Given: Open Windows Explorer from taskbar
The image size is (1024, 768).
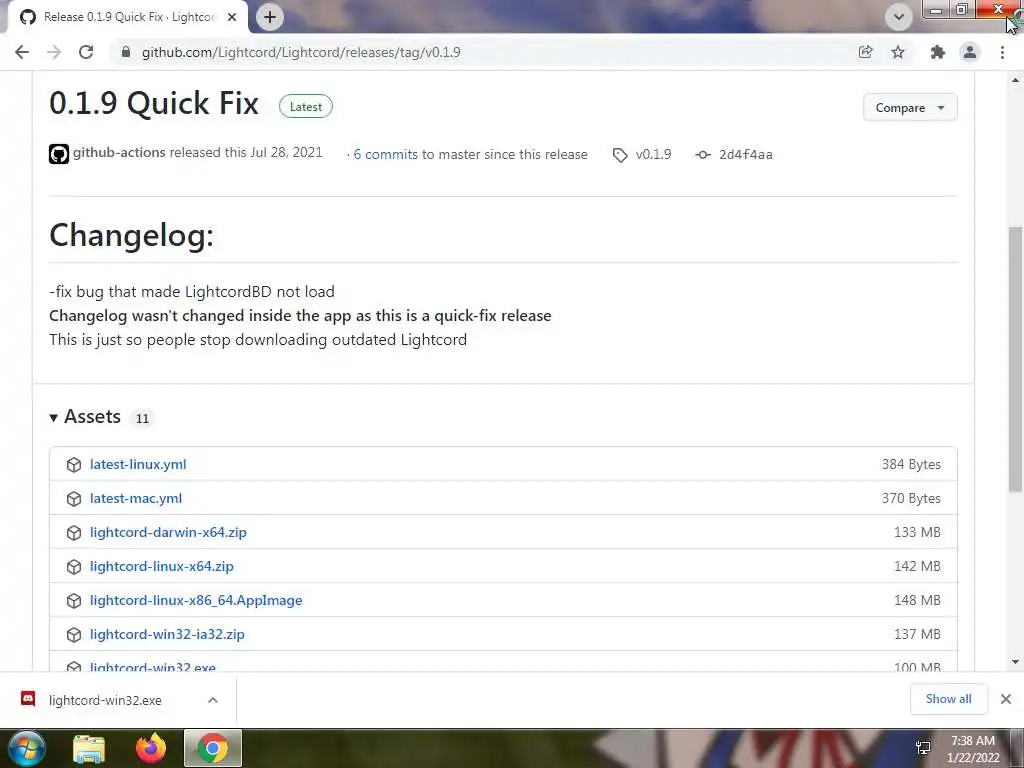Looking at the screenshot, I should (x=89, y=748).
